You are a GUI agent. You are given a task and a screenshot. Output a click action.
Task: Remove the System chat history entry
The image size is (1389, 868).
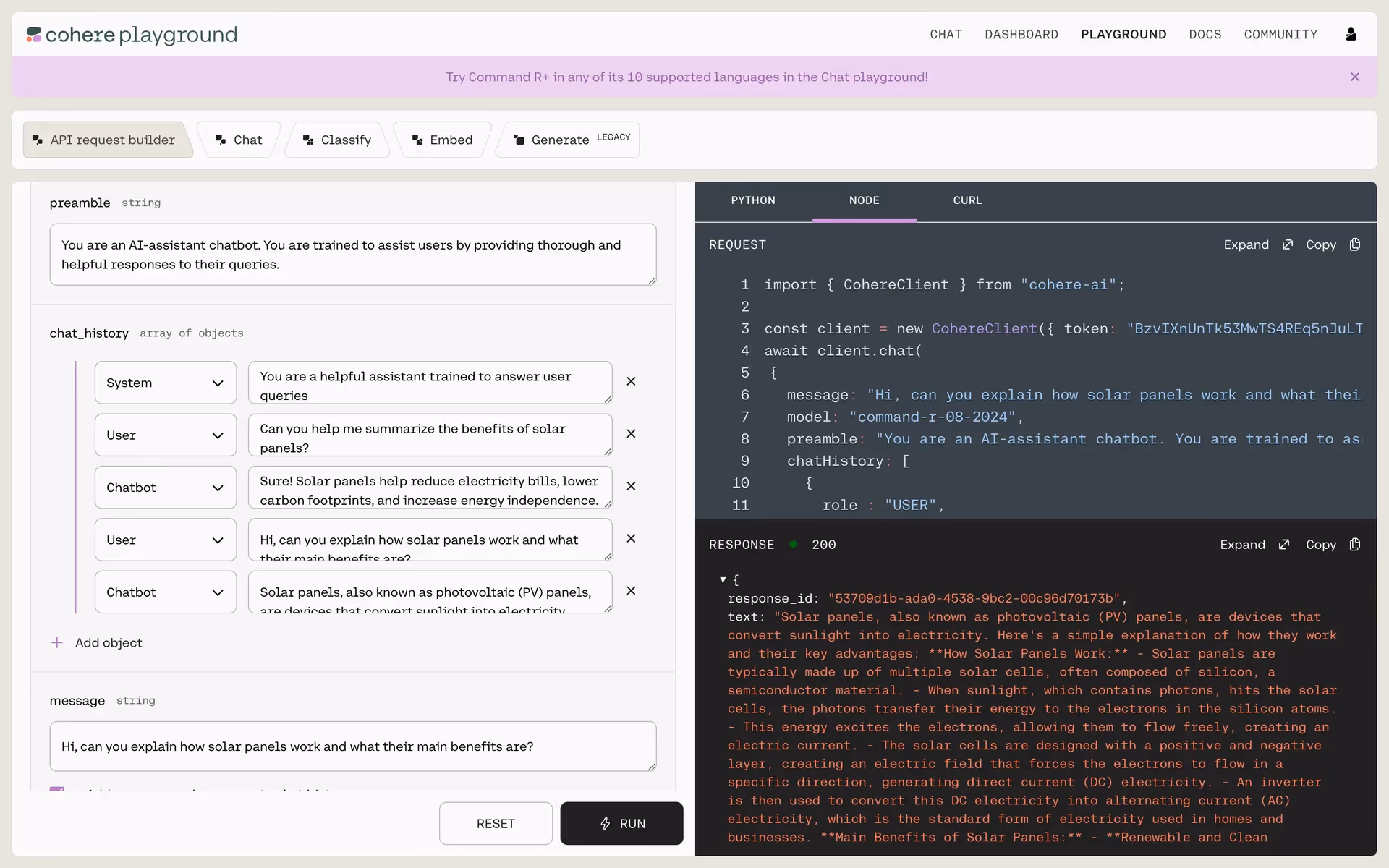pyautogui.click(x=631, y=381)
